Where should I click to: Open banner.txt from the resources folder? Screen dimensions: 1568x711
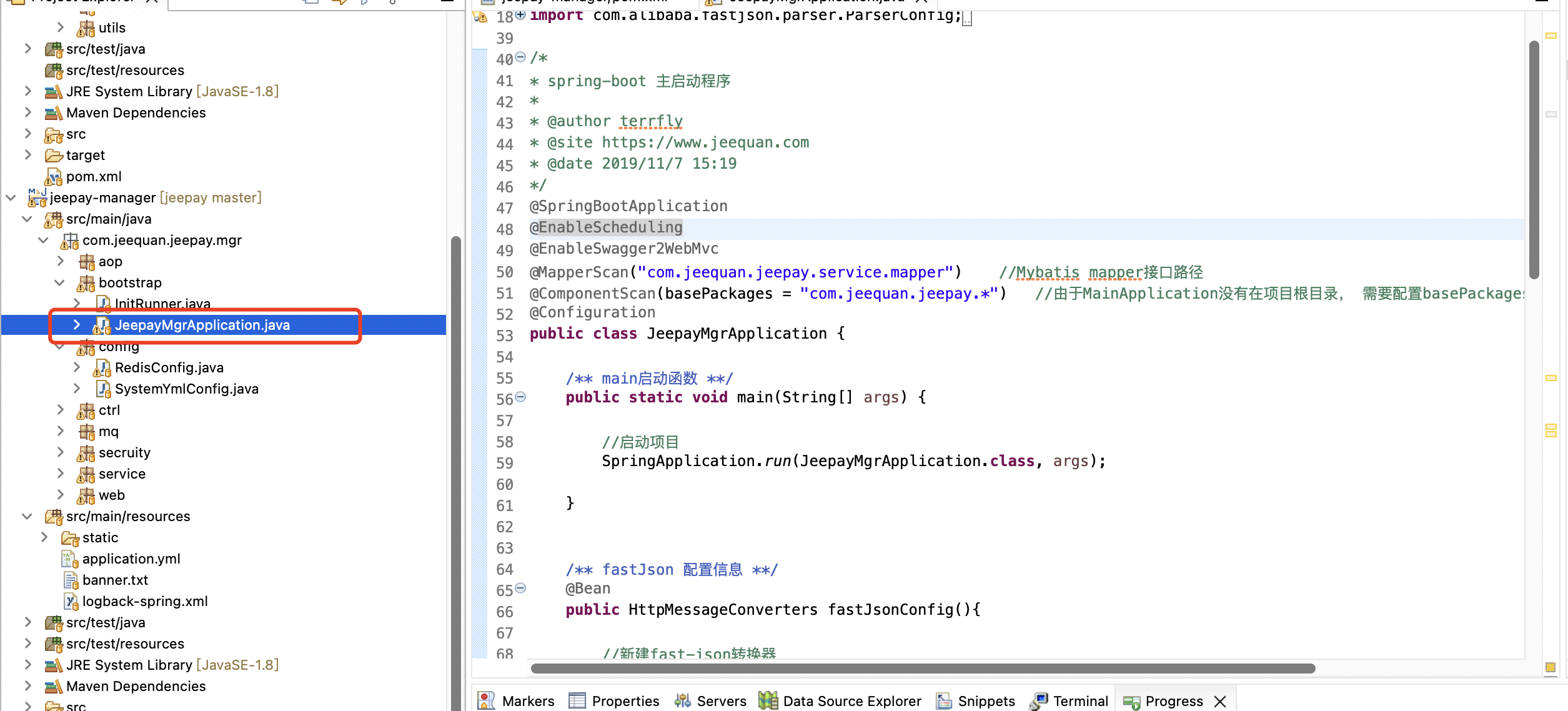coord(115,580)
